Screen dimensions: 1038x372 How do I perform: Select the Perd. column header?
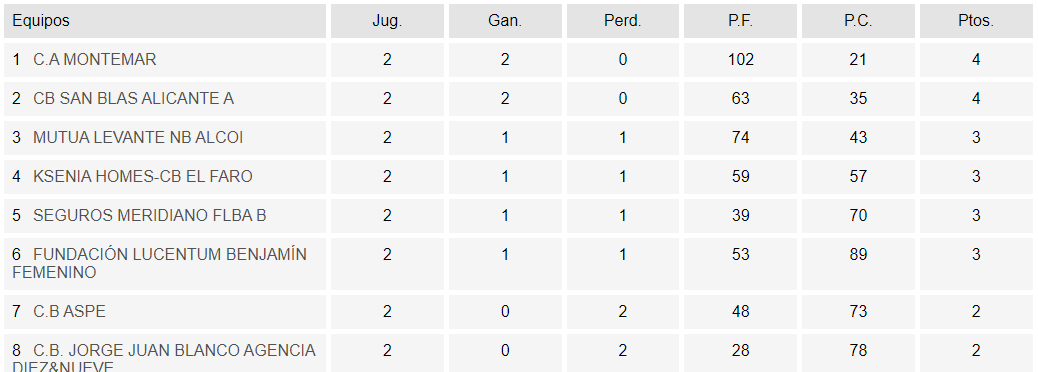[622, 21]
